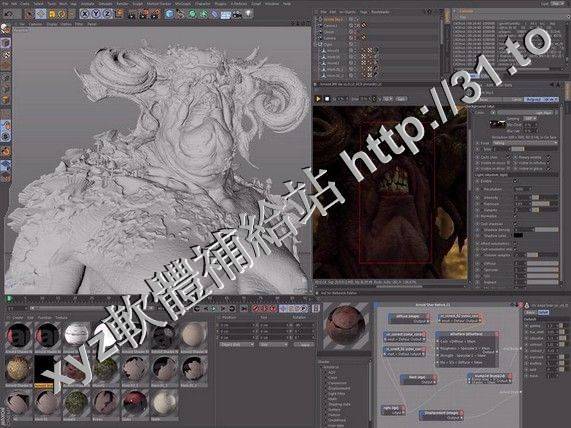Image resolution: width=571 pixels, height=428 pixels.
Task: Toggle the X axis lock
Action: pyautogui.click(x=84, y=14)
